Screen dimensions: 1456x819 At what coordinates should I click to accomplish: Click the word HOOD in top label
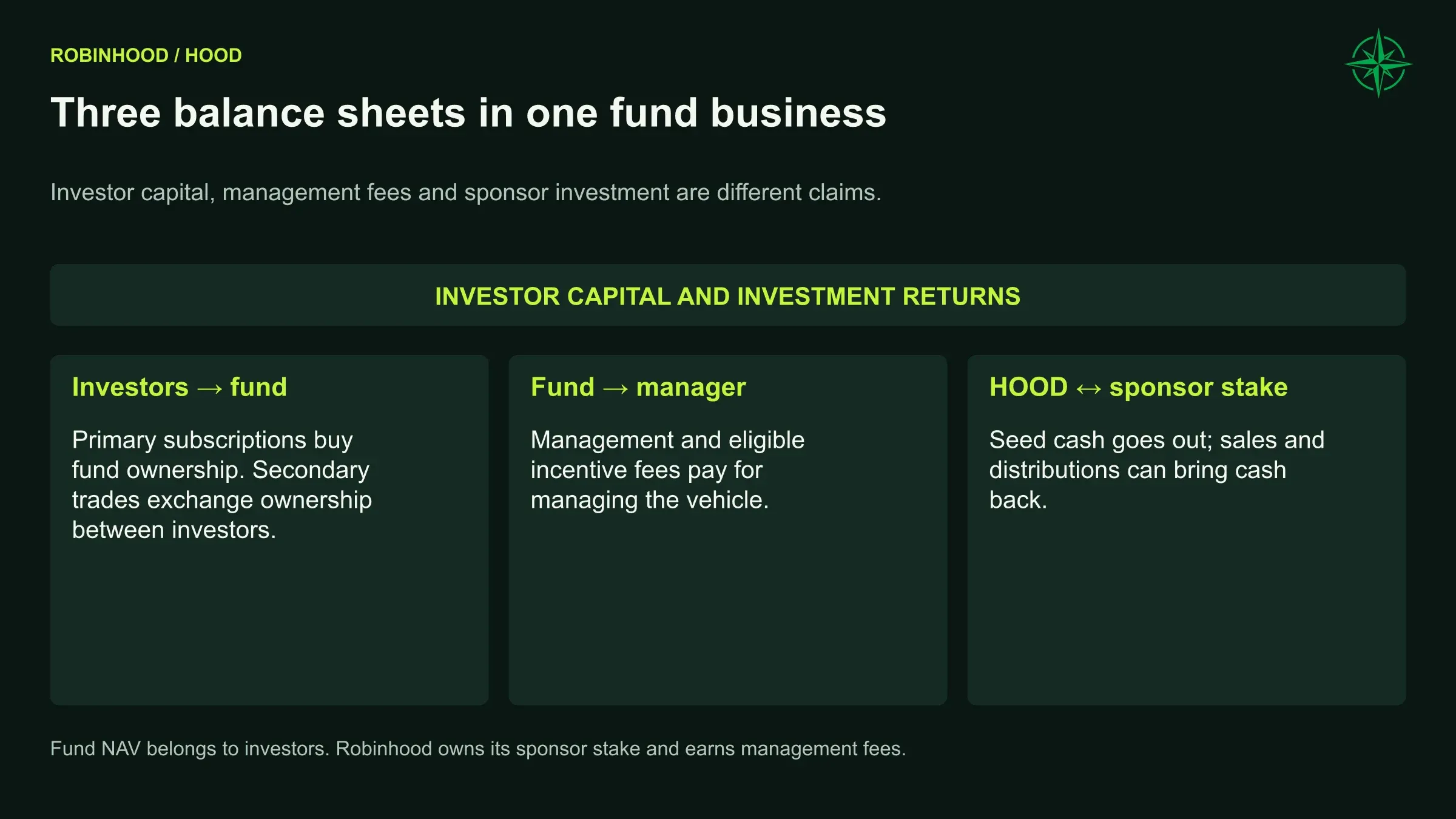pyautogui.click(x=214, y=55)
